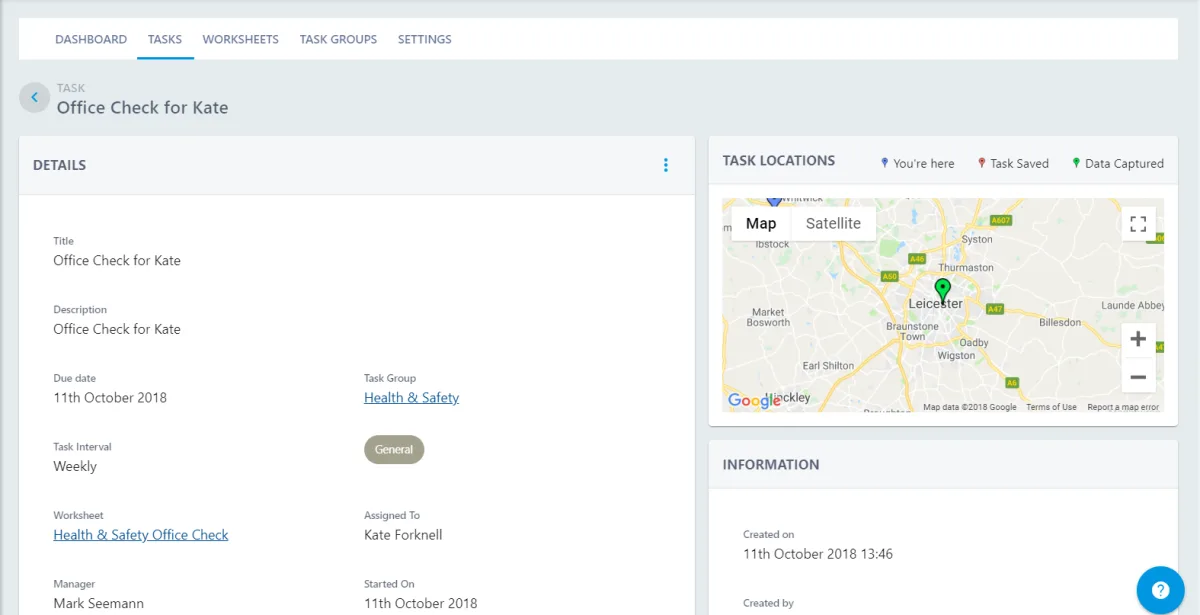Click Report a map error link
This screenshot has height=615, width=1200.
coord(1123,407)
